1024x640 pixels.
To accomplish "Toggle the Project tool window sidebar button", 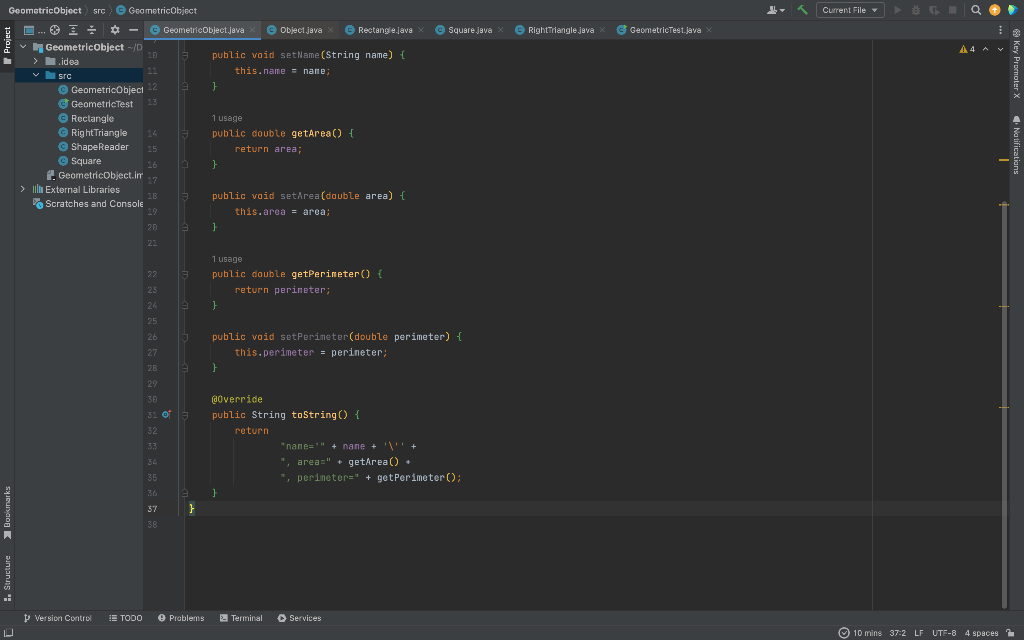I will (x=7, y=45).
